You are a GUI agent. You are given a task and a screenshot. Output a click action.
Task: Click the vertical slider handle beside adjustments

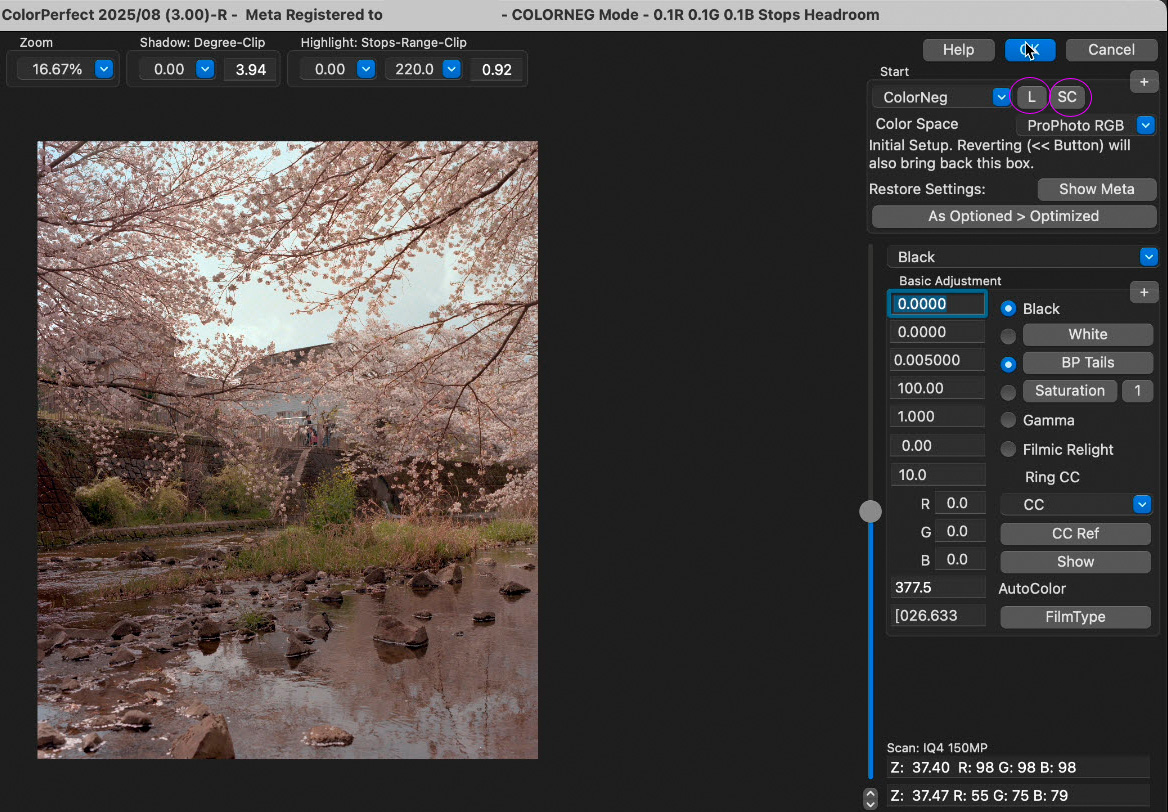871,511
